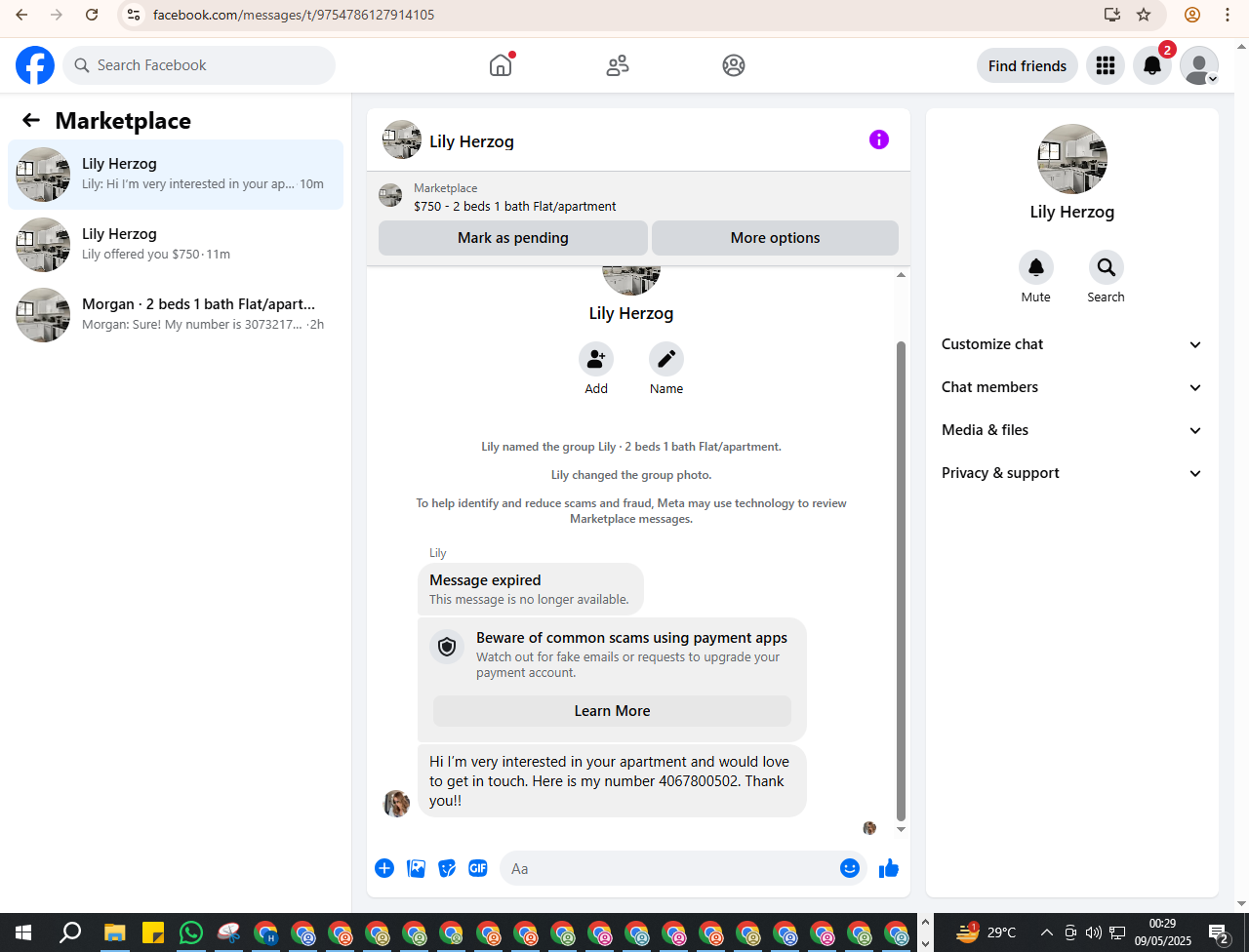Go back using the Marketplace back arrow
The height and width of the screenshot is (952, 1249).
click(x=31, y=120)
